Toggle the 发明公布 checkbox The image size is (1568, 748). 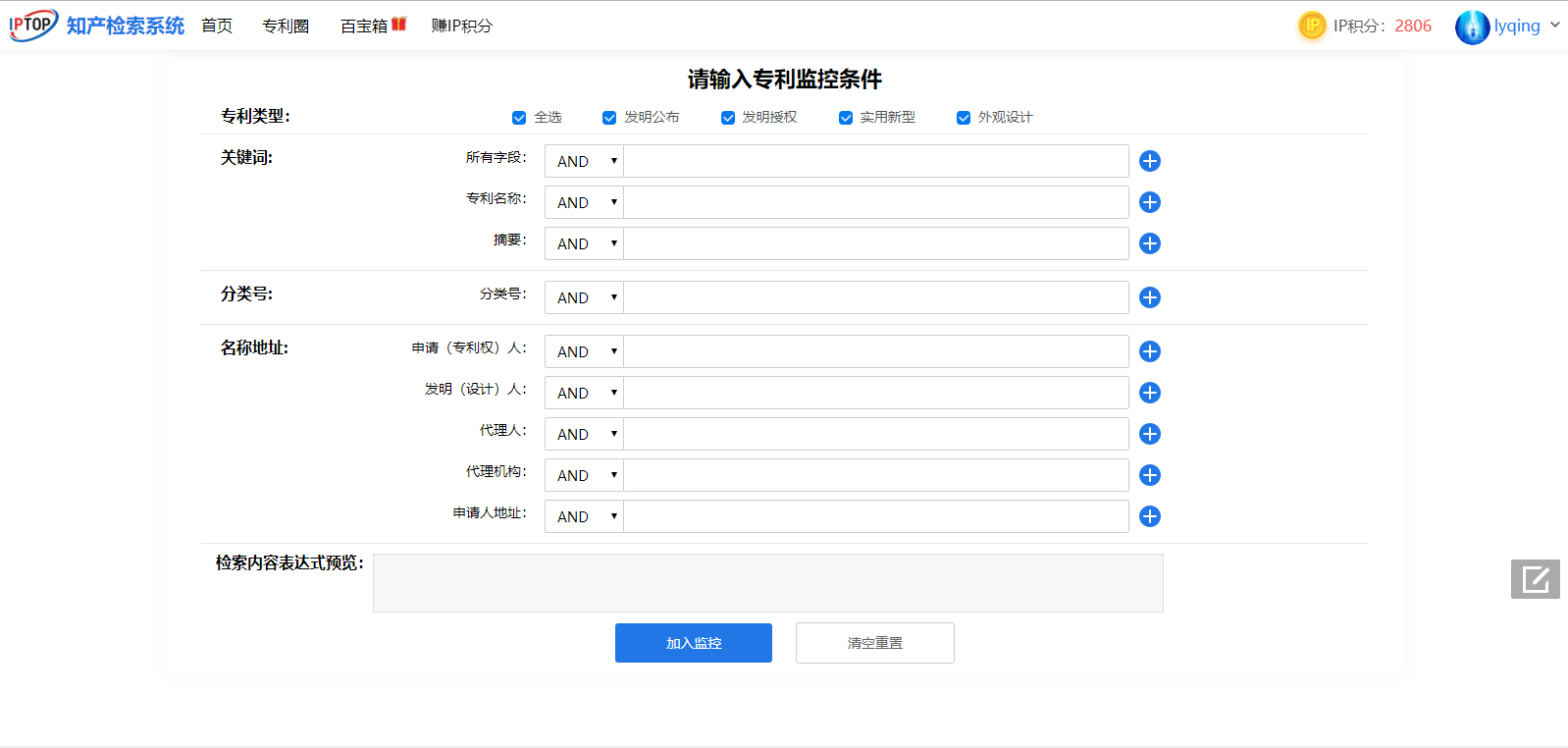pyautogui.click(x=609, y=118)
